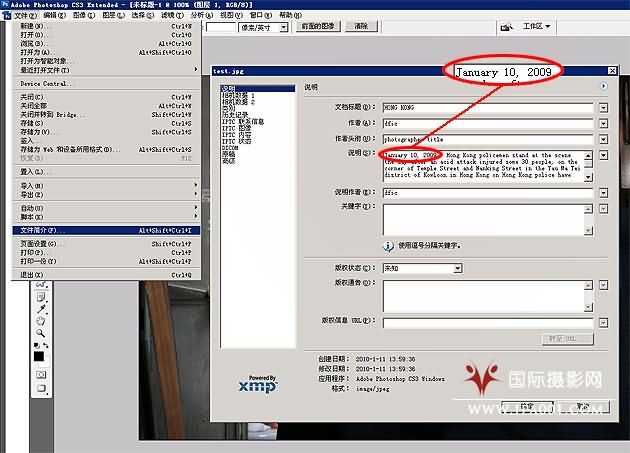This screenshot has width=630, height=453.
Task: Expand the 最近打开文件 submenu
Action: pyautogui.click(x=106, y=70)
